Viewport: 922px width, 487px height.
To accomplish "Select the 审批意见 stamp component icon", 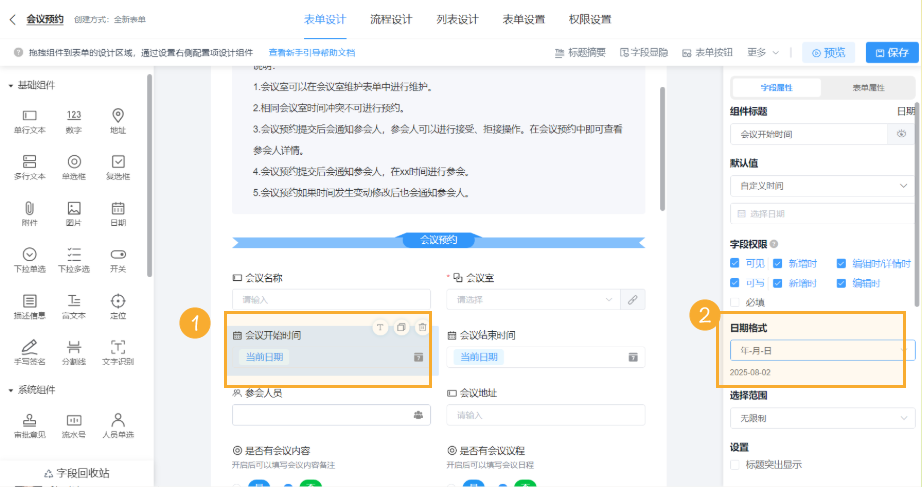I will (29, 420).
